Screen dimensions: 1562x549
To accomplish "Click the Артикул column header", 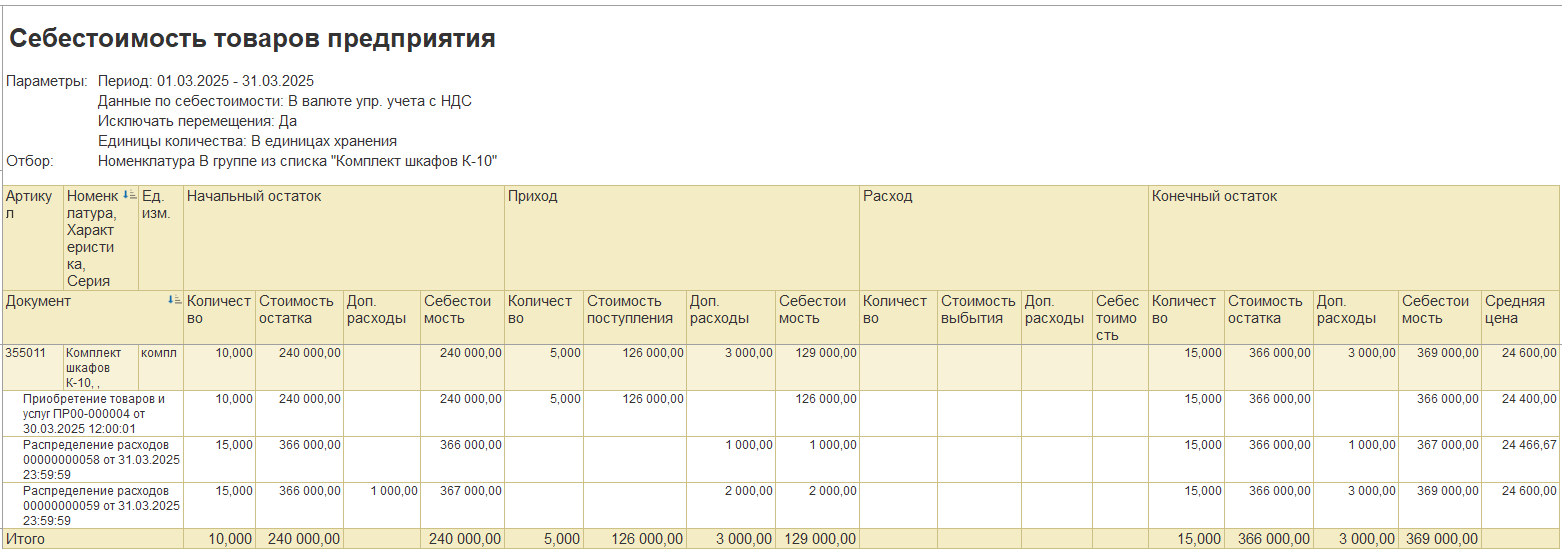I will (x=29, y=205).
